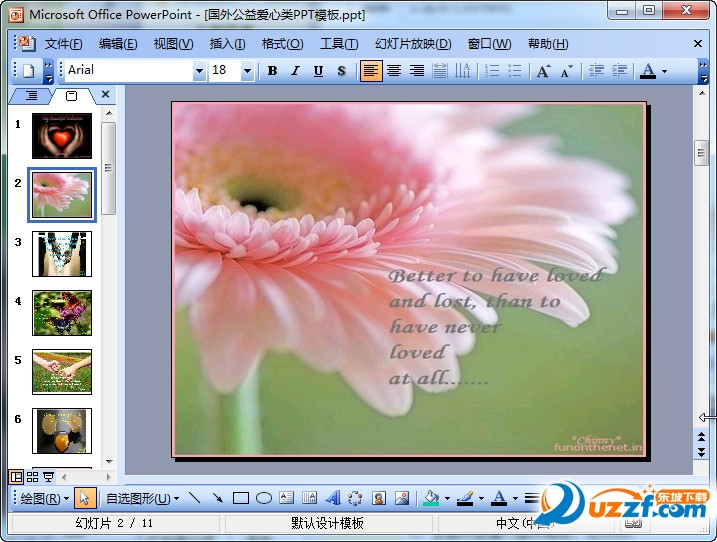717x542 pixels.
Task: Select the Rectangle drawing tool
Action: [240, 498]
